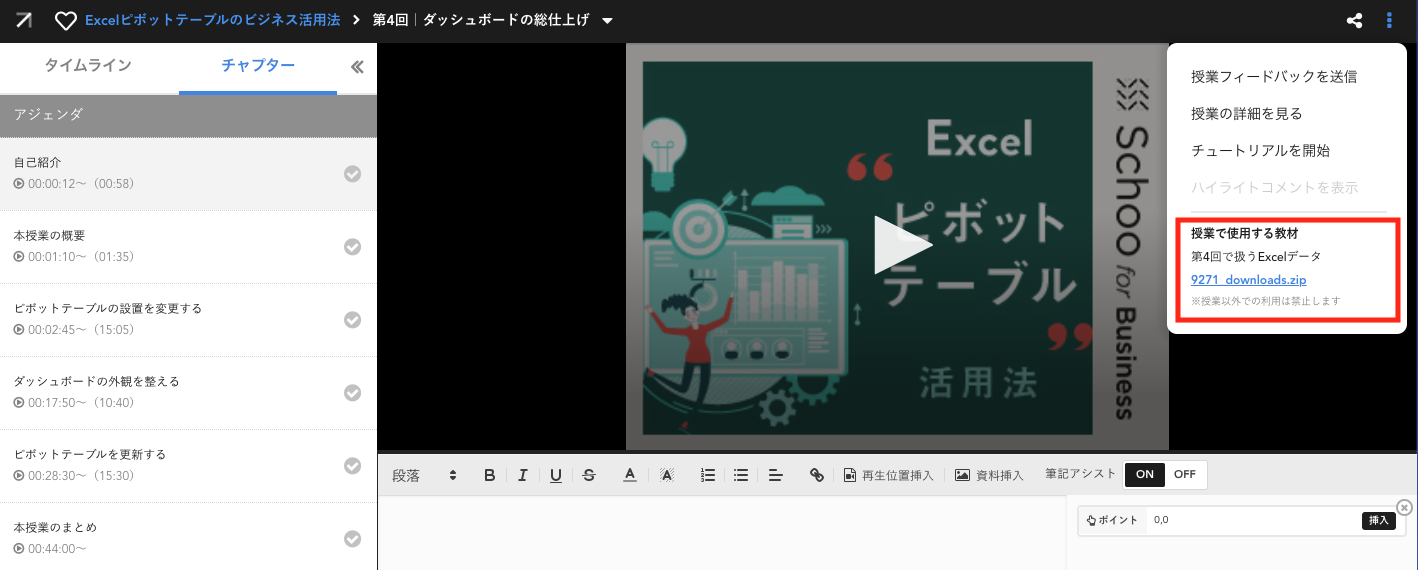Viewport: 1418px width, 570px height.
Task: Close the ポイント insert box
Action: click(x=1404, y=508)
